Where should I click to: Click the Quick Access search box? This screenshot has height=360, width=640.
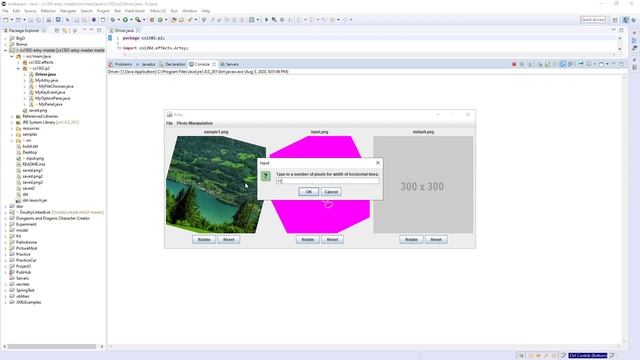point(593,20)
